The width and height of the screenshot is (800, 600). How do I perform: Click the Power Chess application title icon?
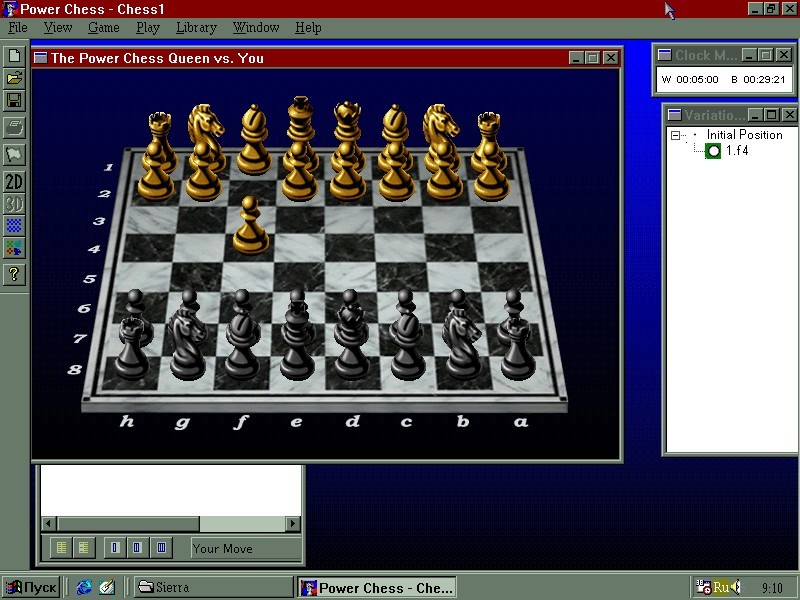pyautogui.click(x=10, y=9)
